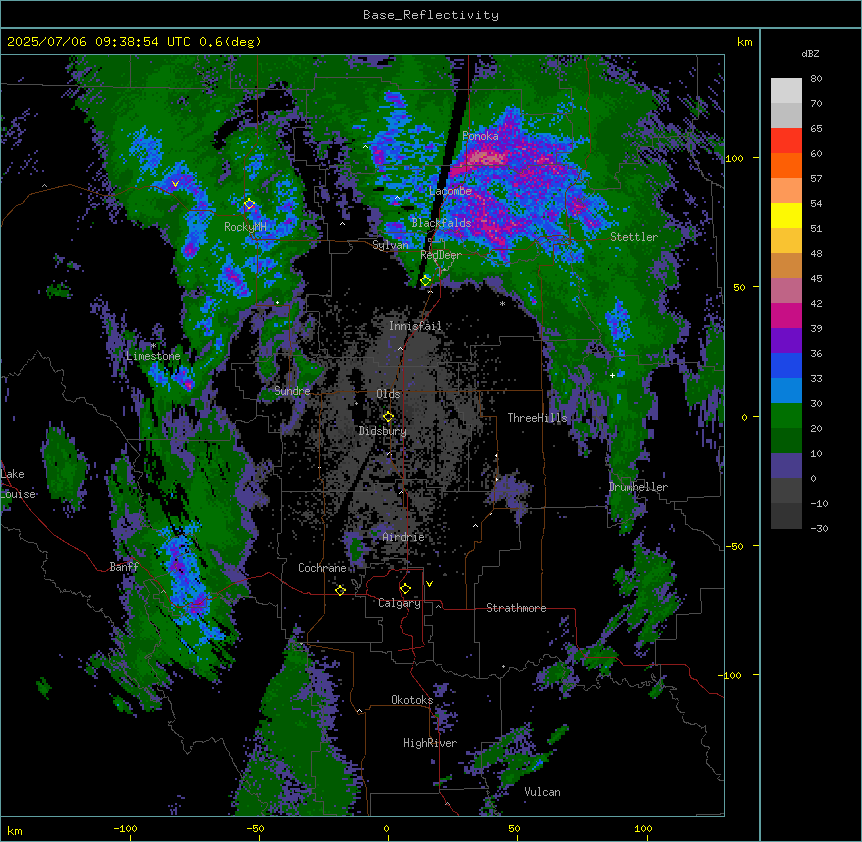The width and height of the screenshot is (862, 842).
Task: Select the red 60-65 dBZ legend swatch
Action: coord(786,141)
